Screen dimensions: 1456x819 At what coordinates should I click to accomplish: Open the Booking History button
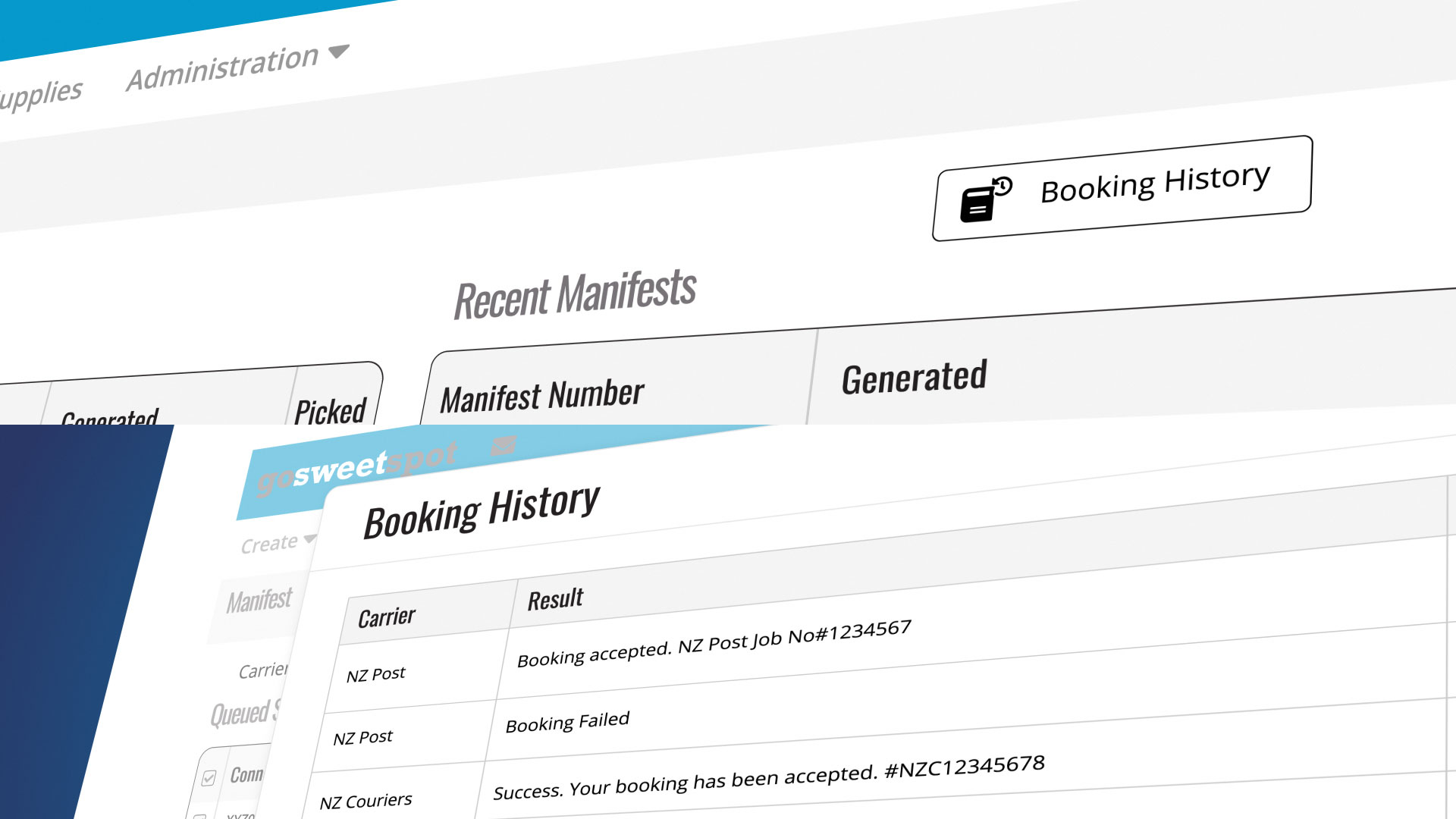pos(1122,189)
